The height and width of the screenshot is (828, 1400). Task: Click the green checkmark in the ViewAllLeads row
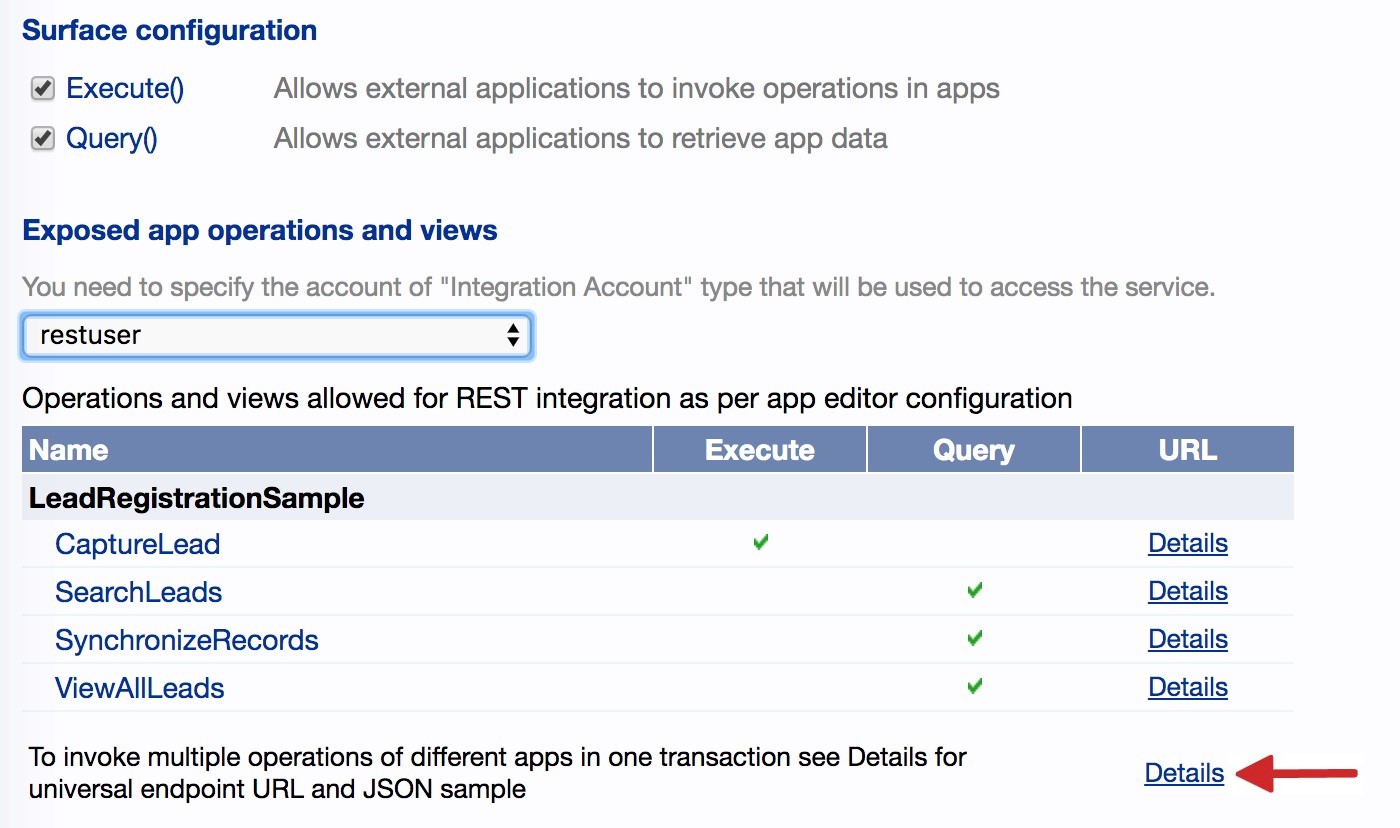coord(975,686)
